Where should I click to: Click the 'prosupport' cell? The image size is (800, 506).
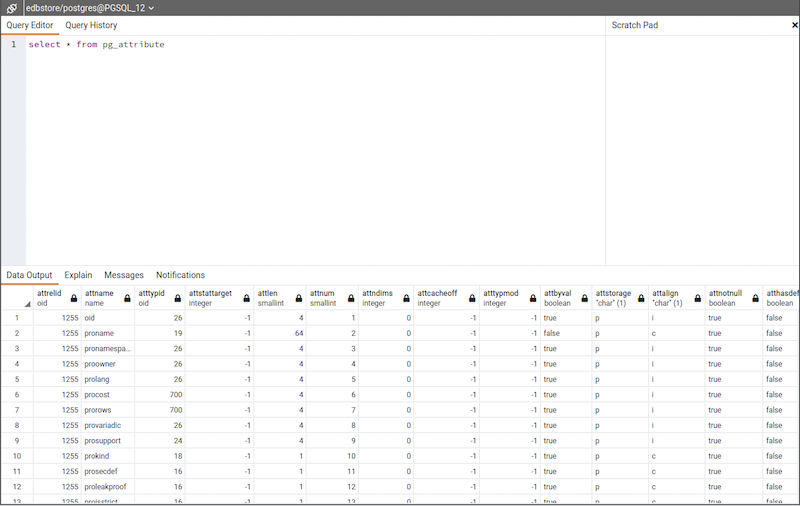pos(108,441)
